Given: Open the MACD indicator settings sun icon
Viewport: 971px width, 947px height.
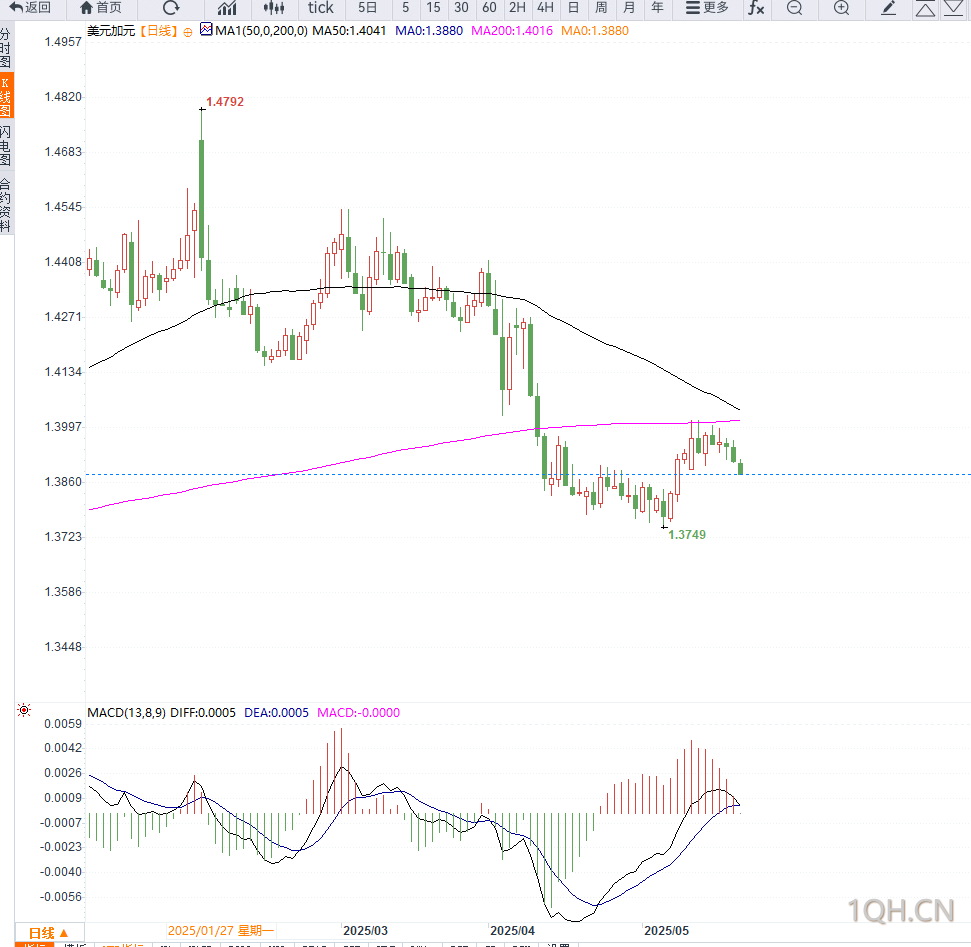Looking at the screenshot, I should pos(24,710).
